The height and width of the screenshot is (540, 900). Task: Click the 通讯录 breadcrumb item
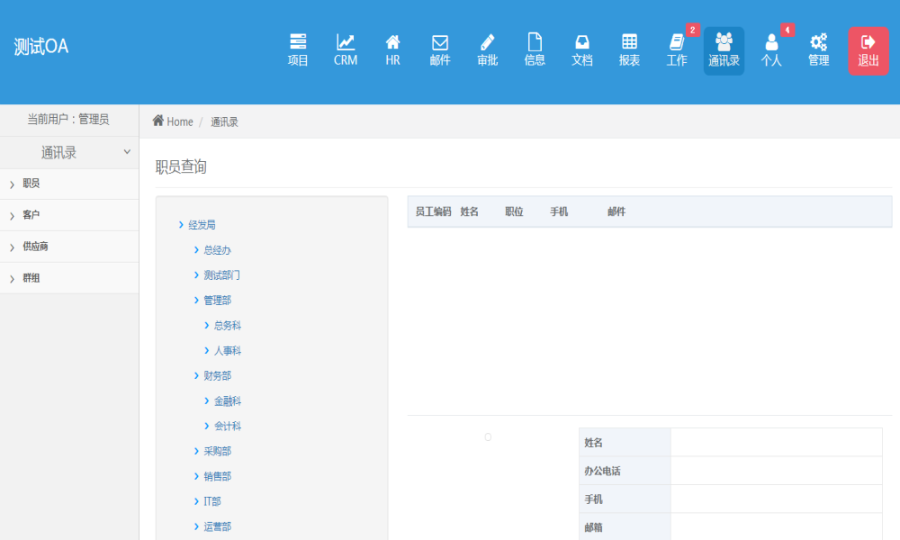224,122
